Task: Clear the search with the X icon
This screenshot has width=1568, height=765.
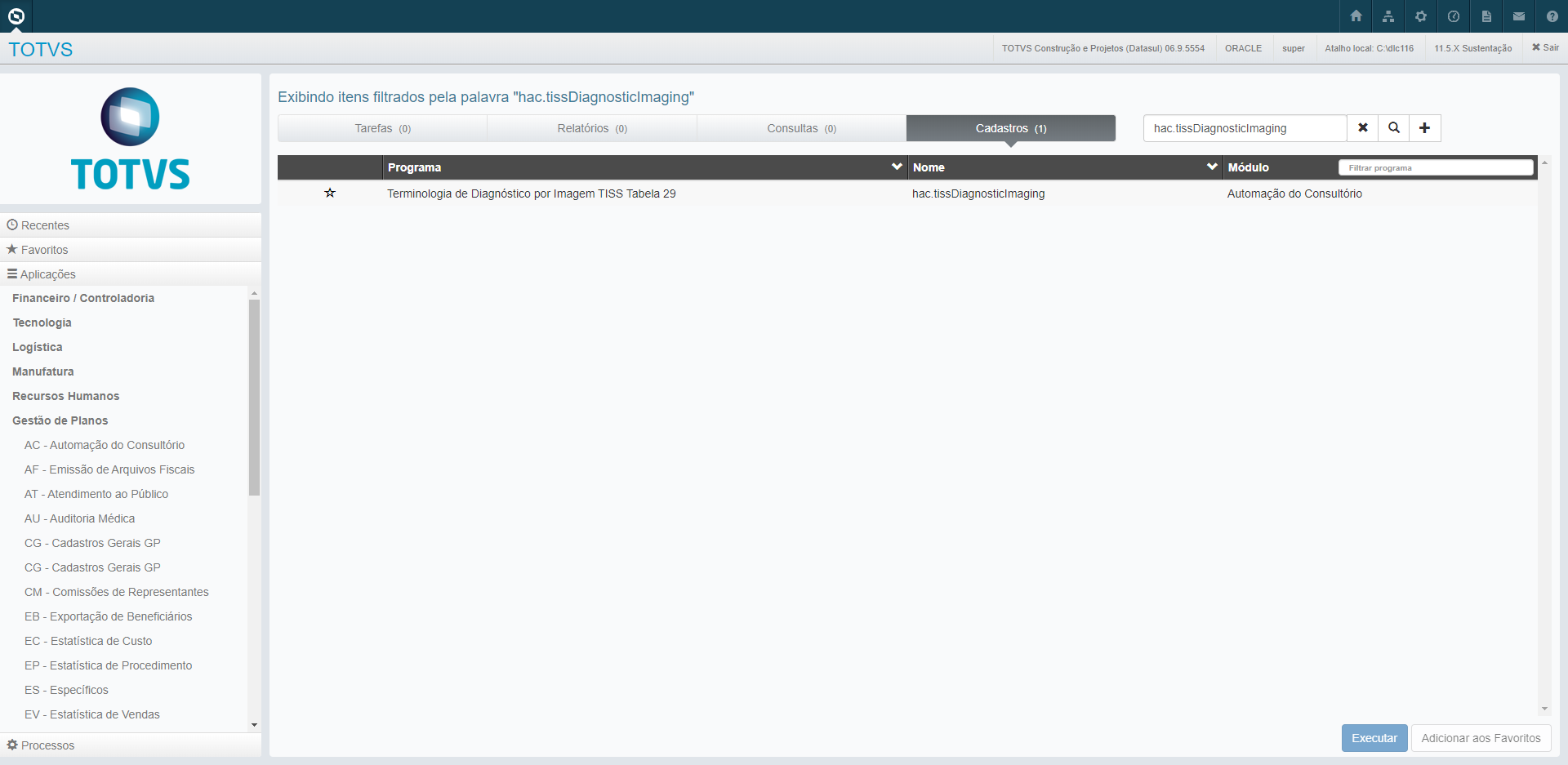Action: pyautogui.click(x=1363, y=128)
